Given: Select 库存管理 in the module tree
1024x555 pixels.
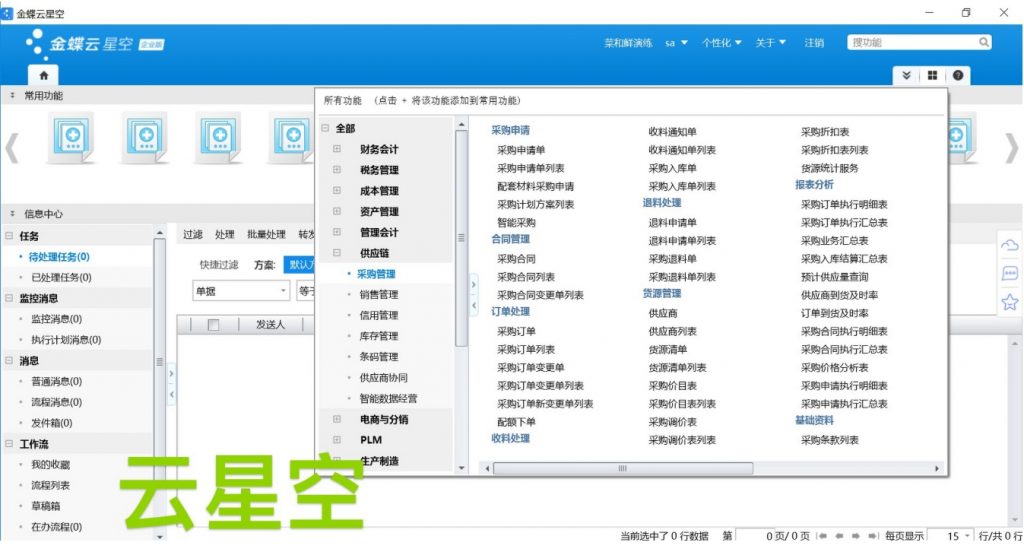Looking at the screenshot, I should click(379, 336).
